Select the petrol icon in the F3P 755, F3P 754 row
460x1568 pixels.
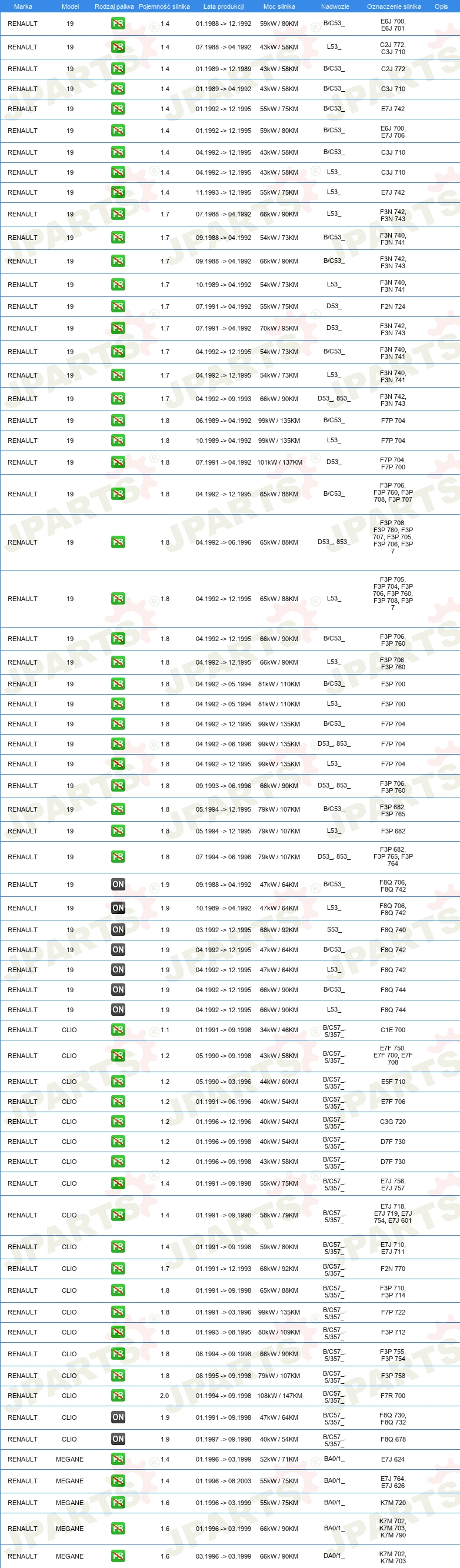118,1354
